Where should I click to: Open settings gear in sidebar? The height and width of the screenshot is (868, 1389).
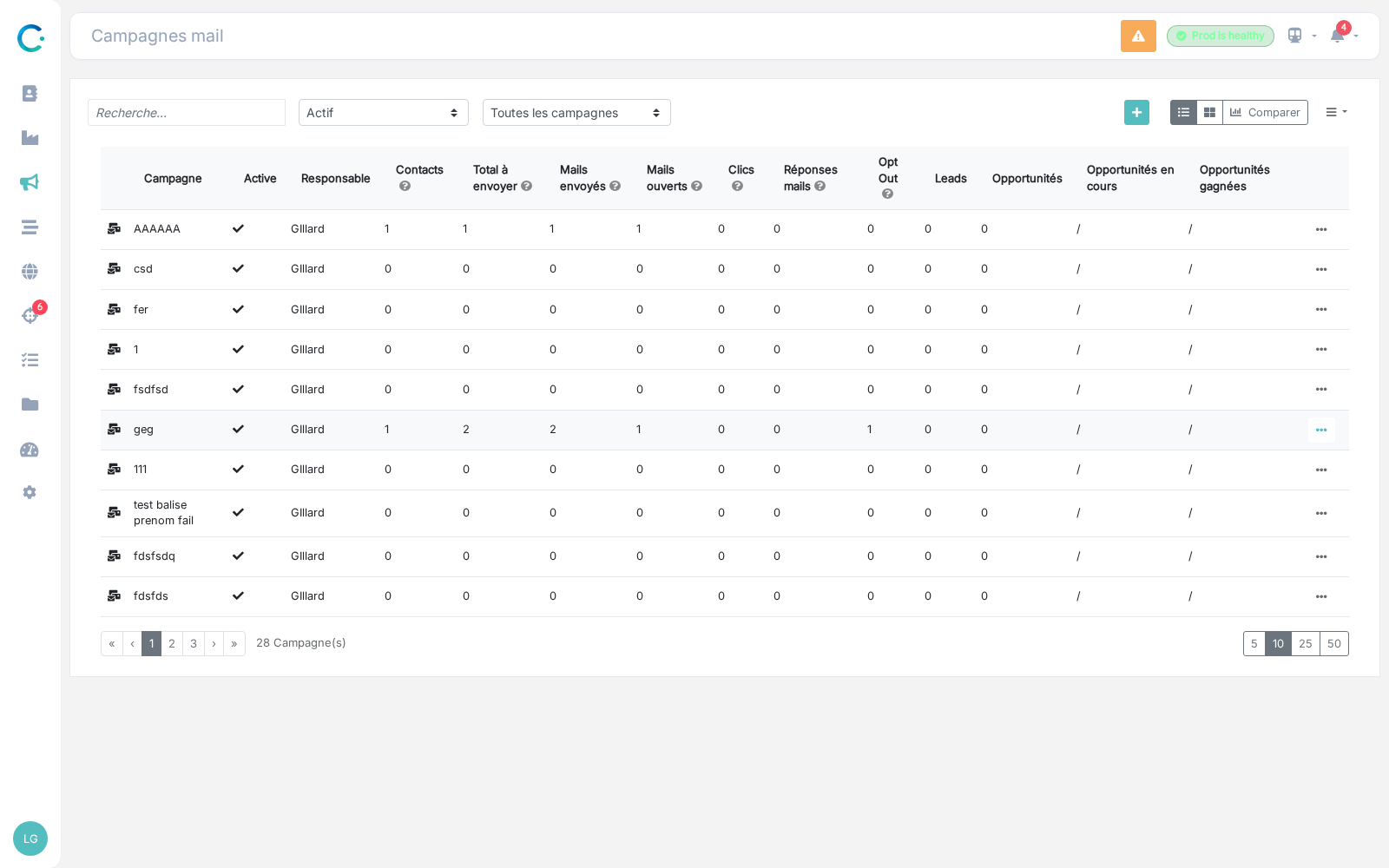click(x=30, y=492)
